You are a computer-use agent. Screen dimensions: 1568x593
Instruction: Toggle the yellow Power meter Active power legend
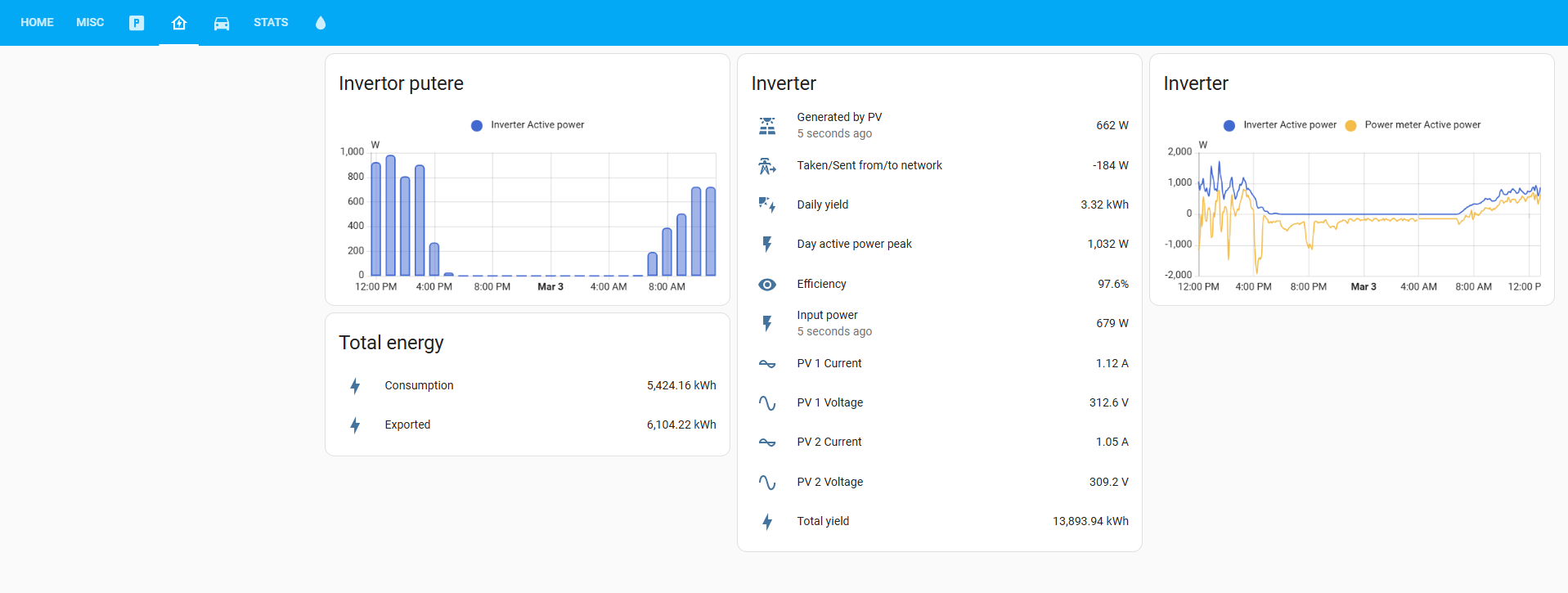point(1413,125)
